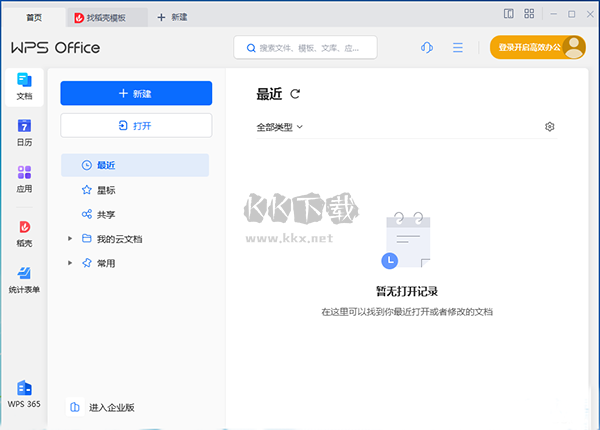Viewport: 600px width, 430px height.
Task: Click the search input field
Action: (305, 48)
